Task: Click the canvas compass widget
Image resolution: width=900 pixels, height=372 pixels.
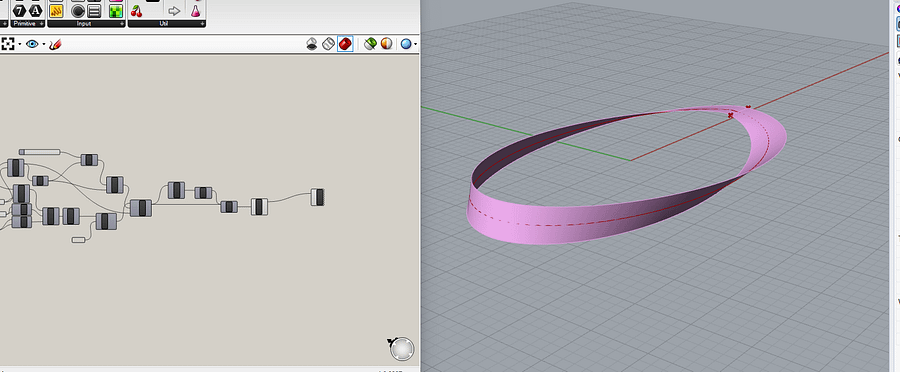Action: [x=401, y=348]
